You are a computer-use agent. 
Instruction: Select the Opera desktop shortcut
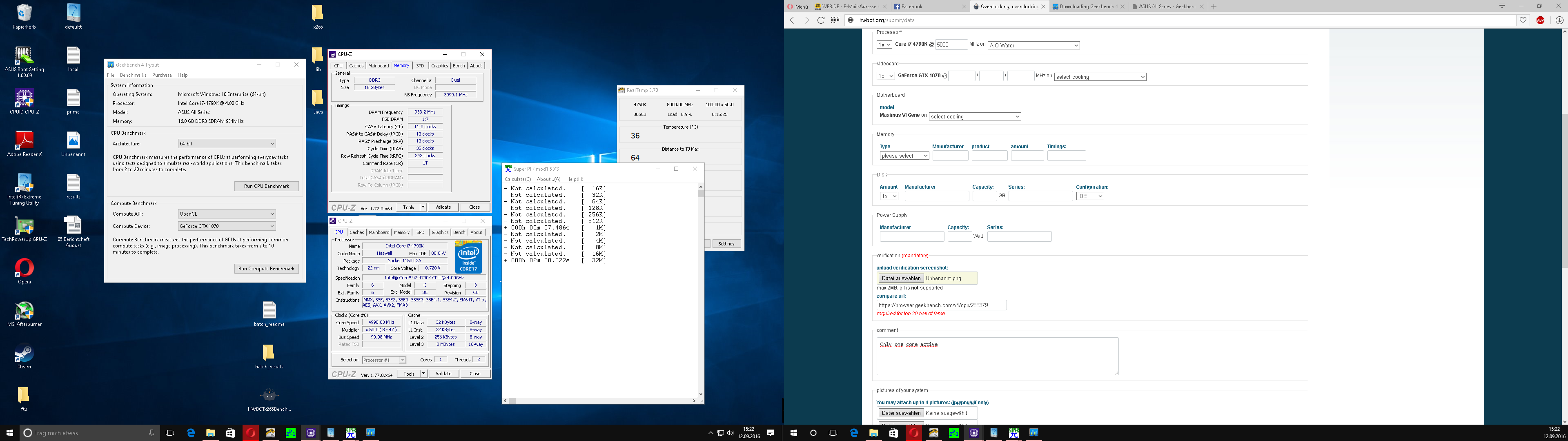(x=24, y=272)
